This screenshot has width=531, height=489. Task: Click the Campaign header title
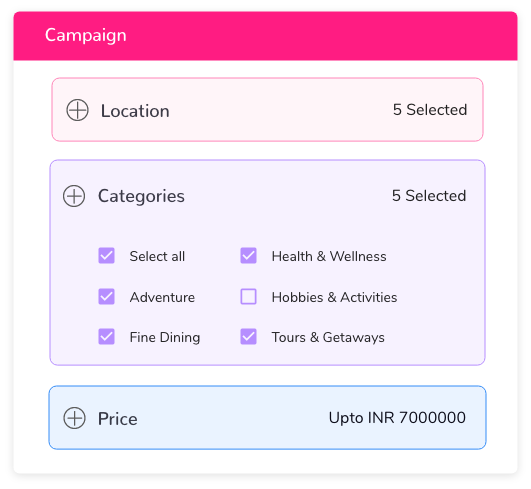pyautogui.click(x=86, y=36)
